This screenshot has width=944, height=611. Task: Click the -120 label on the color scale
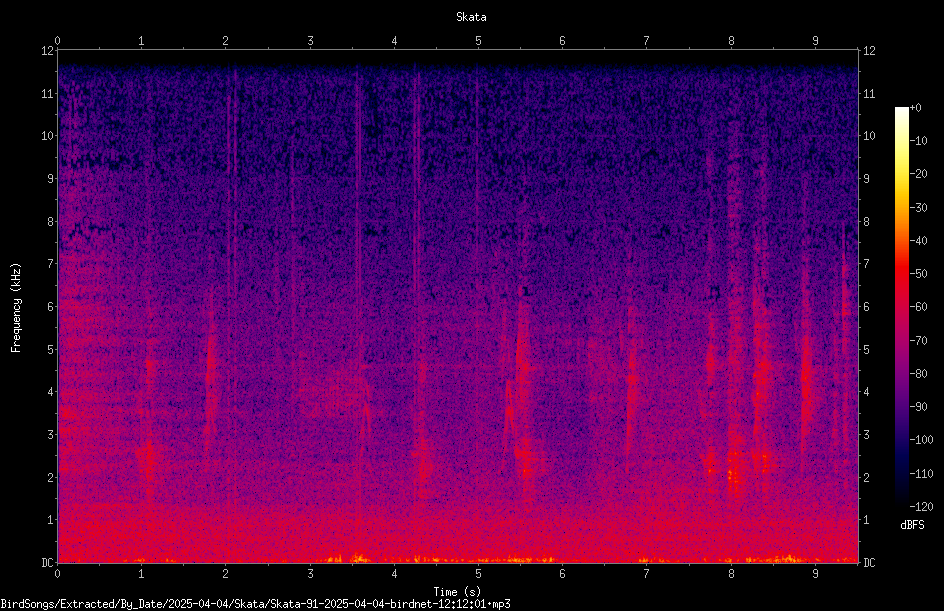(921, 506)
